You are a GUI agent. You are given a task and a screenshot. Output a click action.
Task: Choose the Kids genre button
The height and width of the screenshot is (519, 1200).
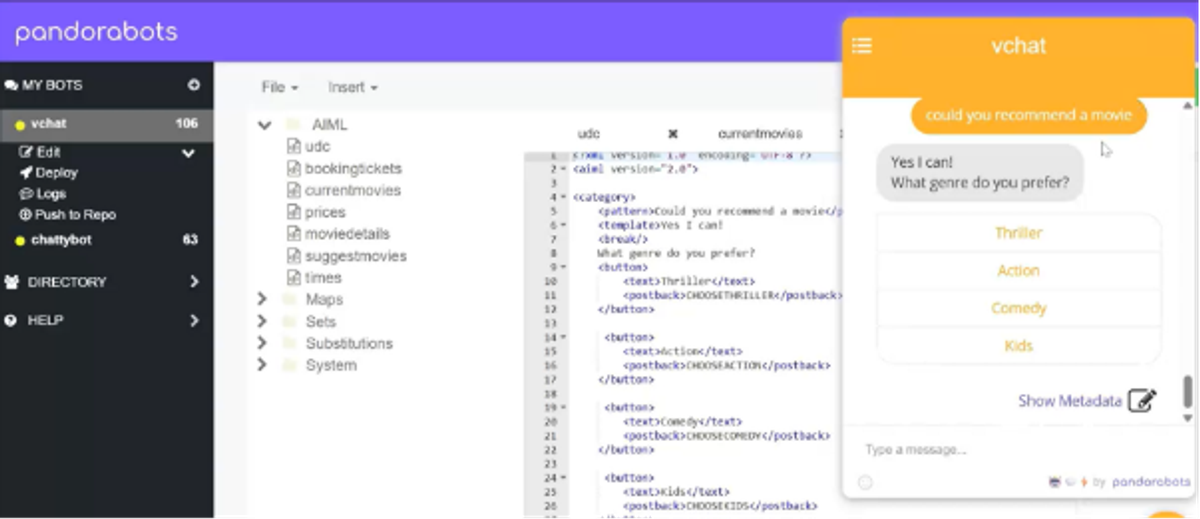click(x=1018, y=346)
